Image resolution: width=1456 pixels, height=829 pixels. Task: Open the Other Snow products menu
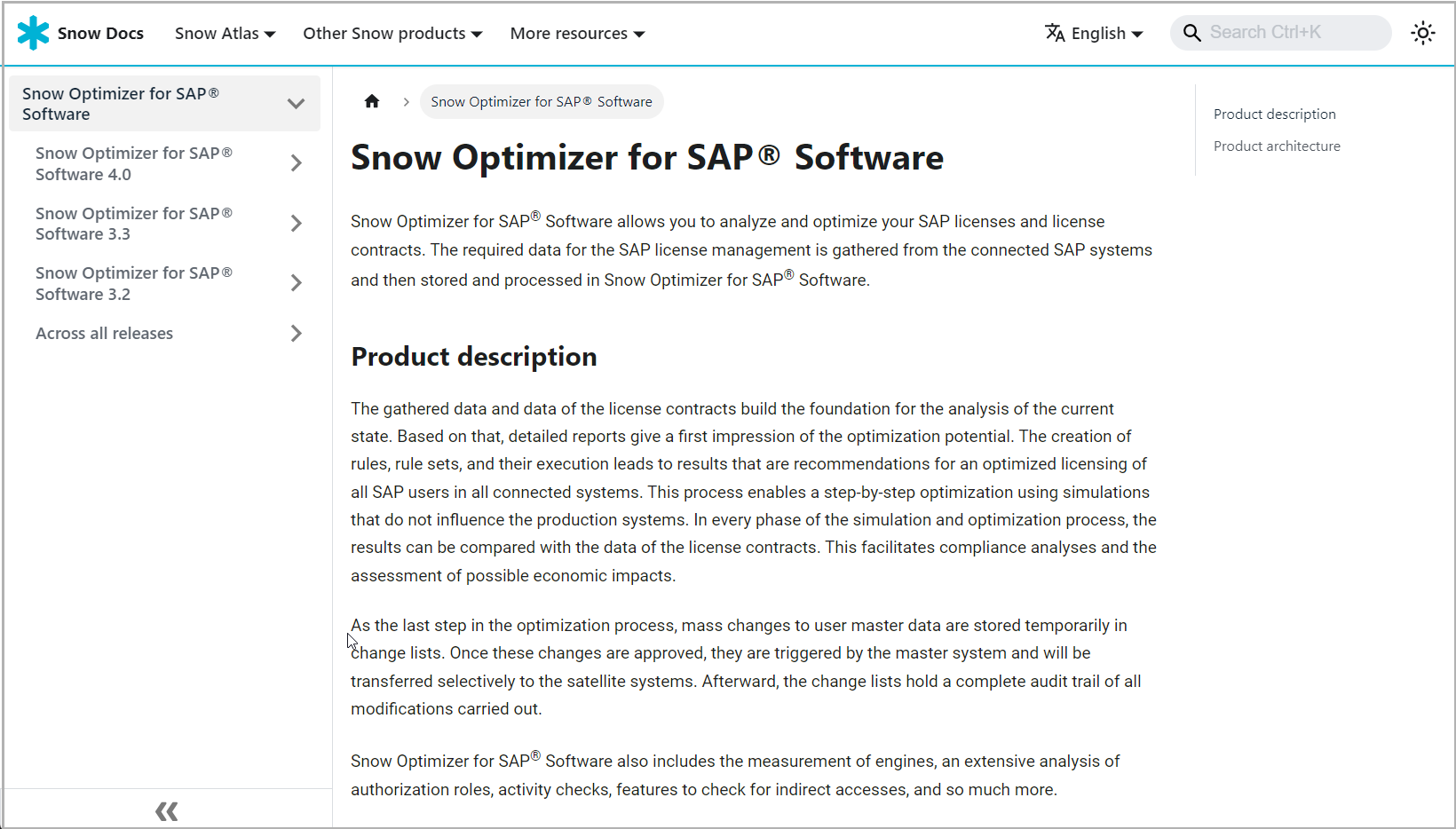(392, 33)
